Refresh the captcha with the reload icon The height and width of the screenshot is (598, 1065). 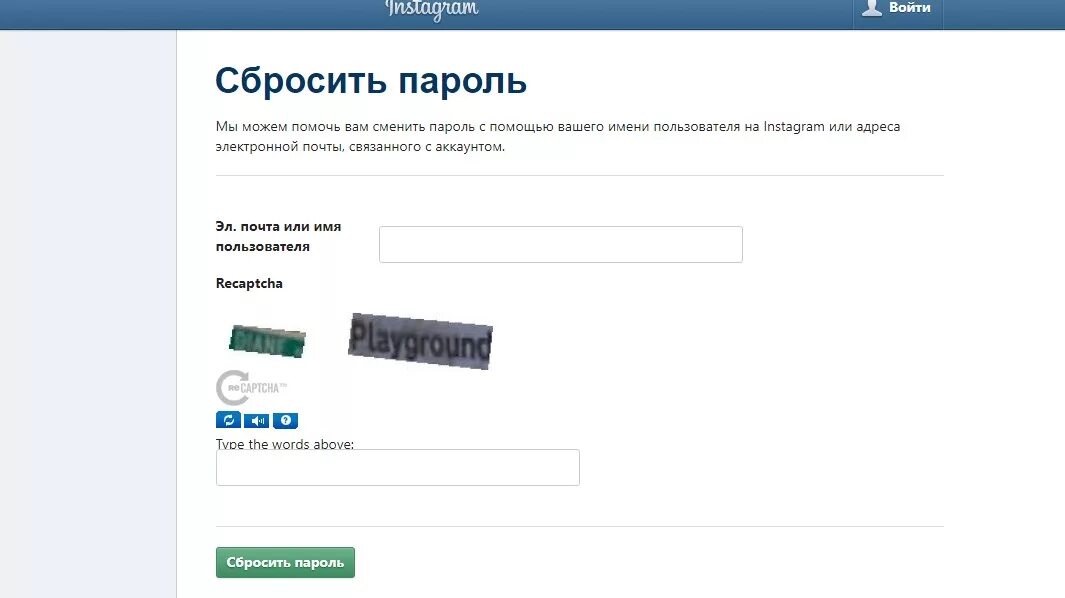228,420
